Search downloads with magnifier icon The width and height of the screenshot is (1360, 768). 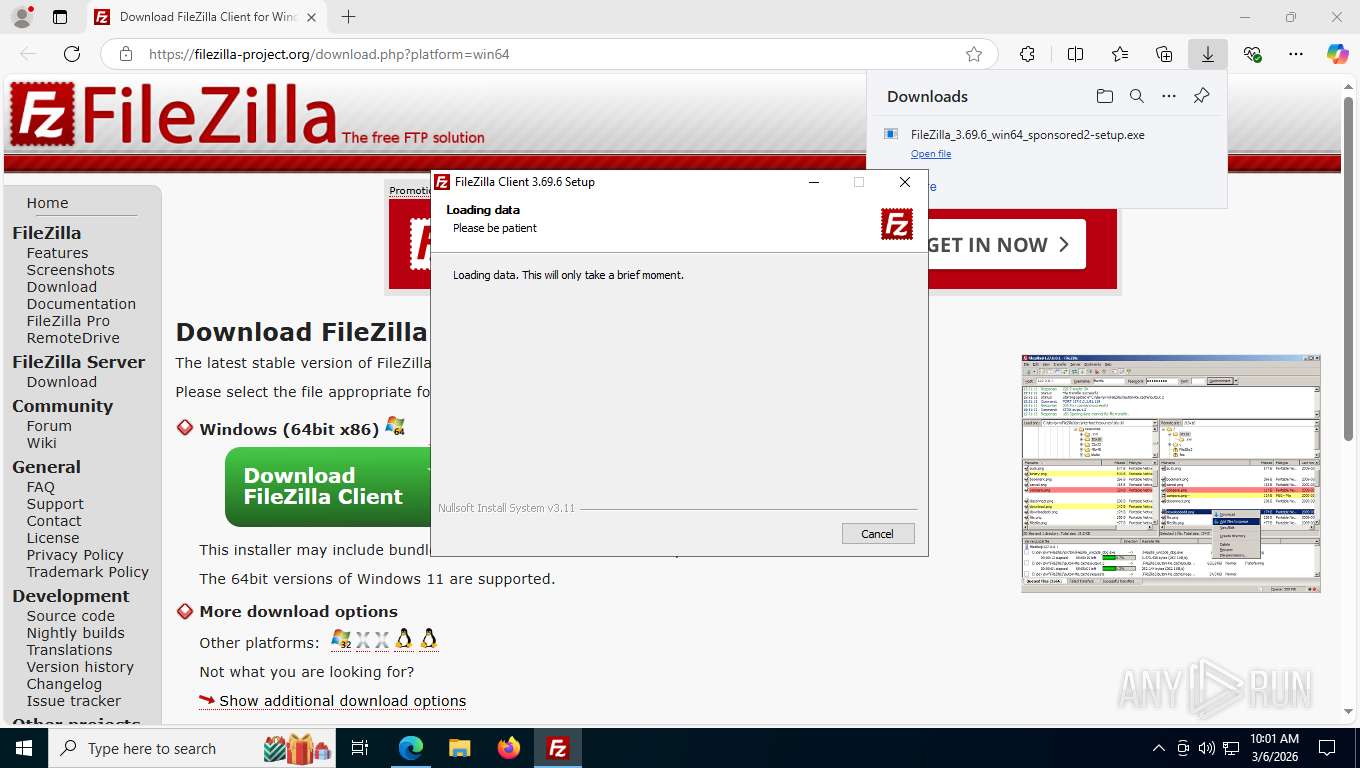1137,96
